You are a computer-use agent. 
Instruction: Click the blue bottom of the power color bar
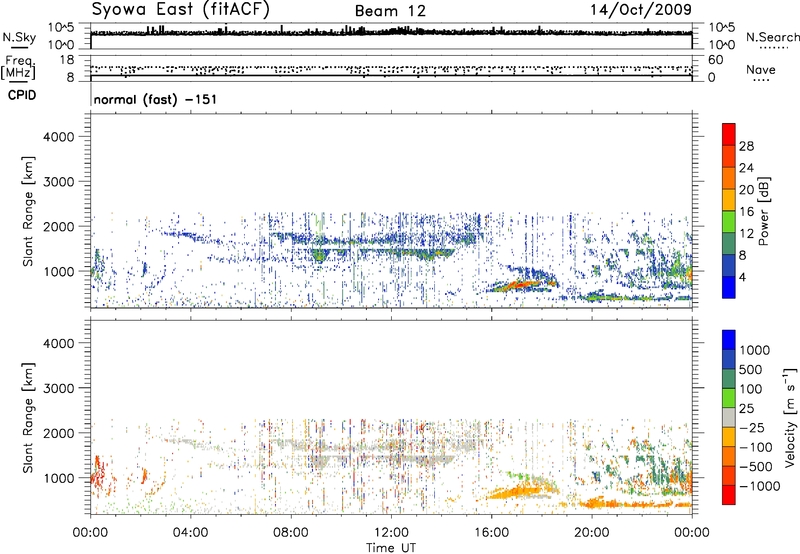pyautogui.click(x=729, y=287)
